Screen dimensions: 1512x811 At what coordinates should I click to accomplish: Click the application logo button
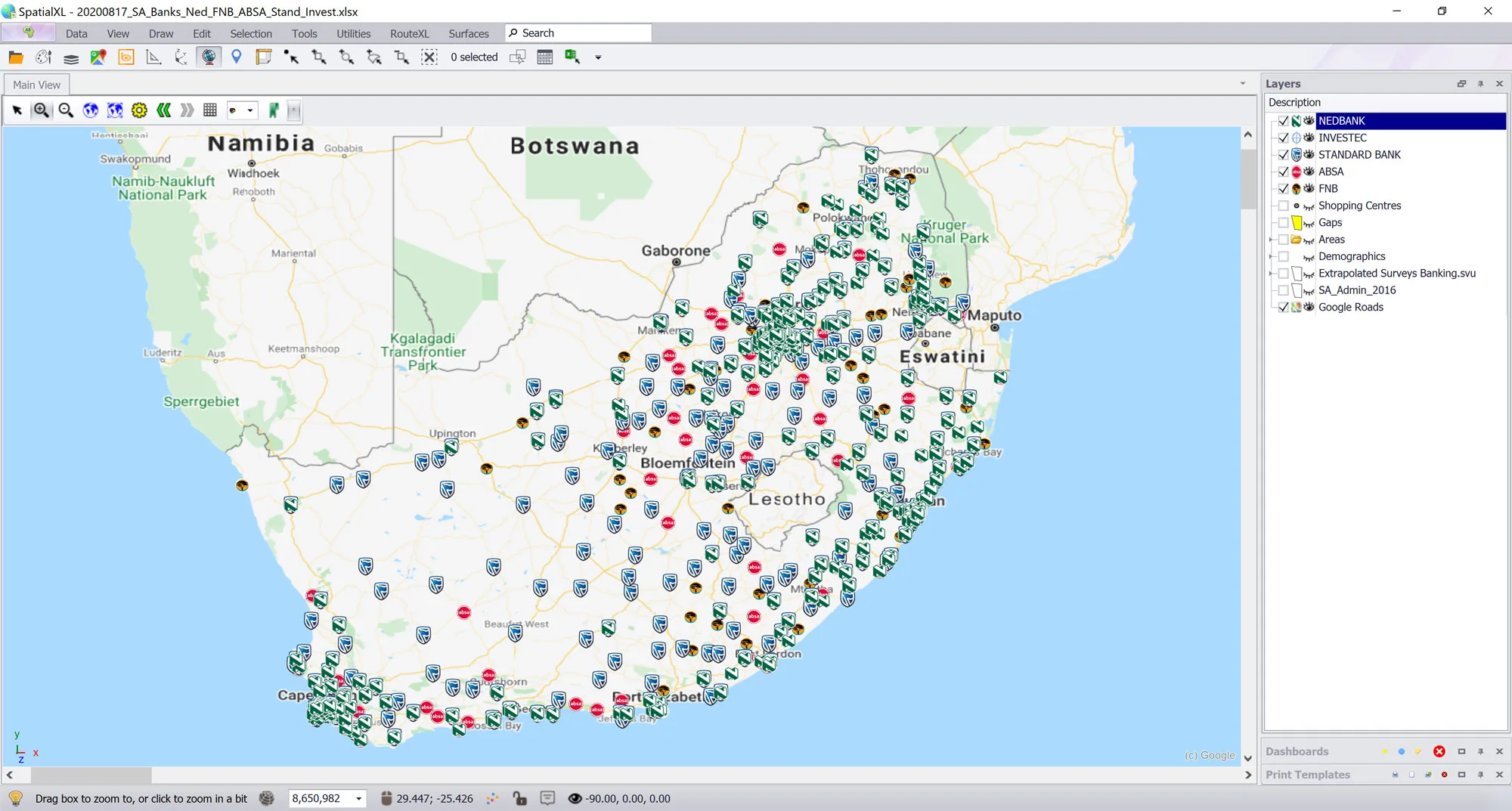tap(28, 33)
